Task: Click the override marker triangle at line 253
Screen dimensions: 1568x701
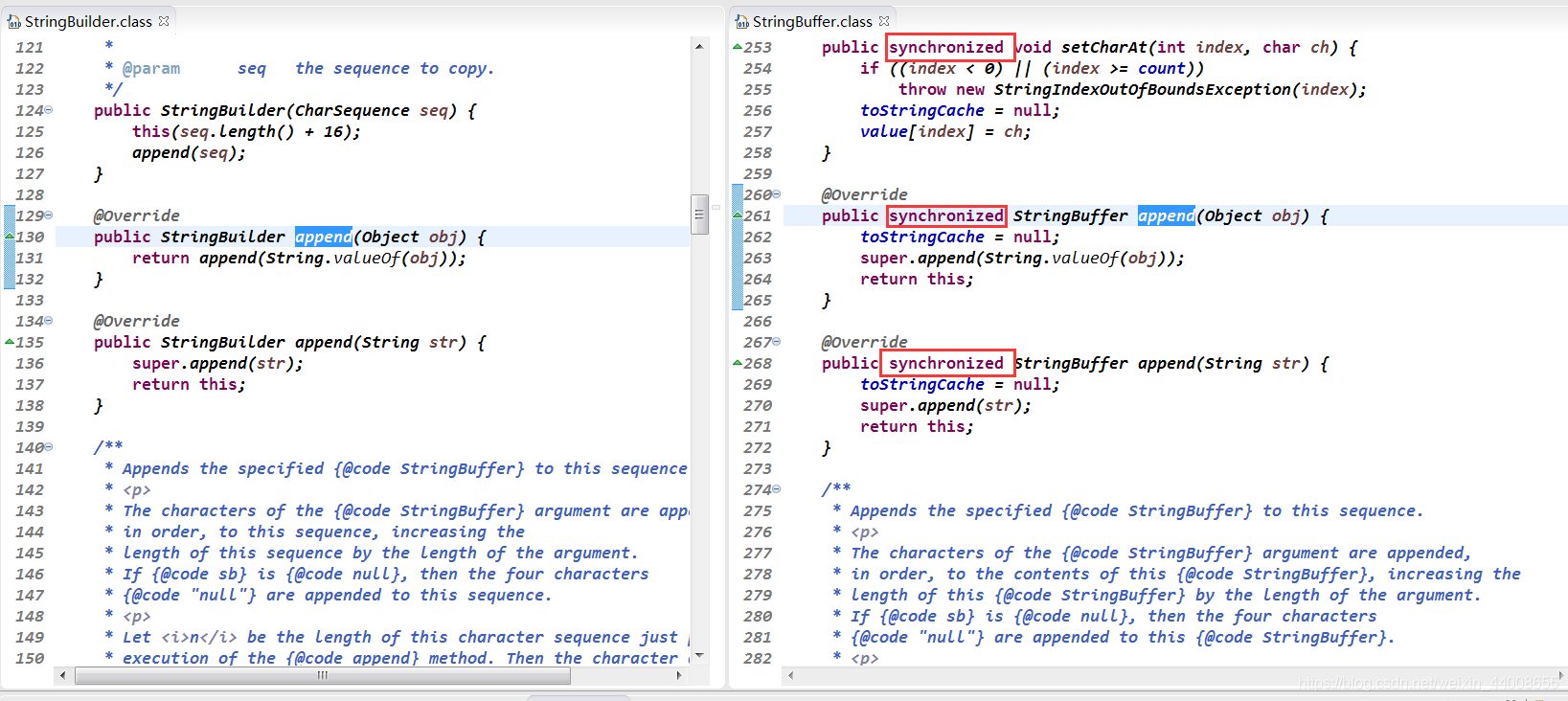Action: (x=738, y=47)
